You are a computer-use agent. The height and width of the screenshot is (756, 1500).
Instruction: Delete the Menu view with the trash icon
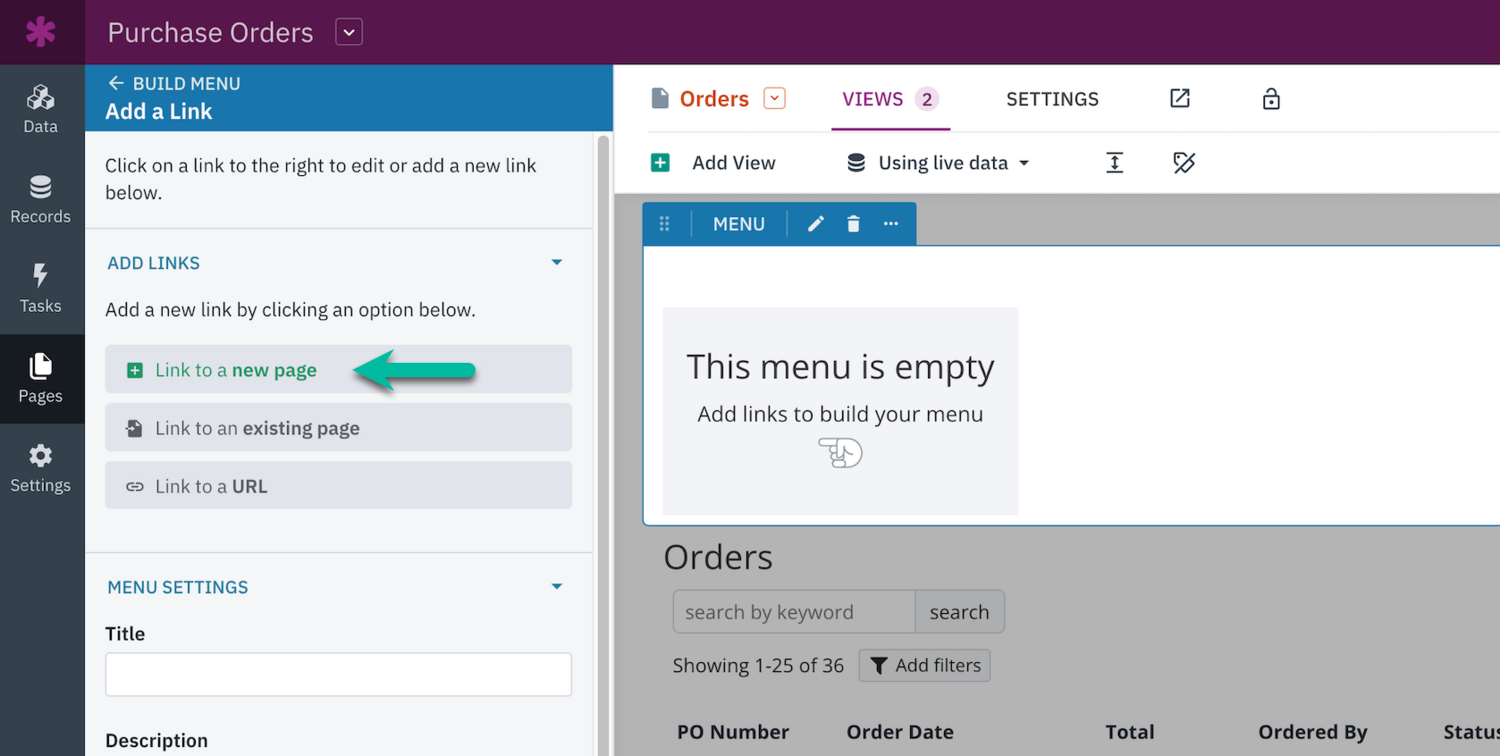click(853, 223)
